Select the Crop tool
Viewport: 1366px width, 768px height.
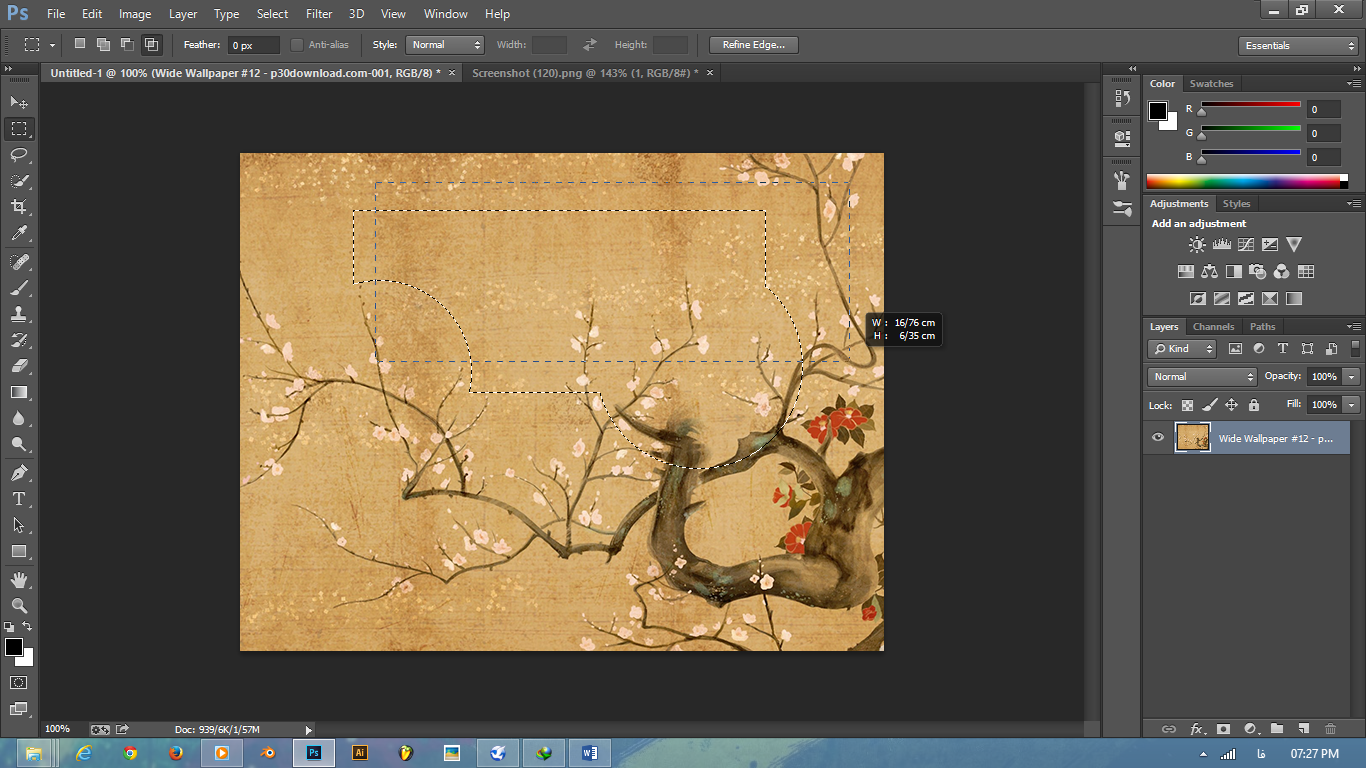pos(19,207)
